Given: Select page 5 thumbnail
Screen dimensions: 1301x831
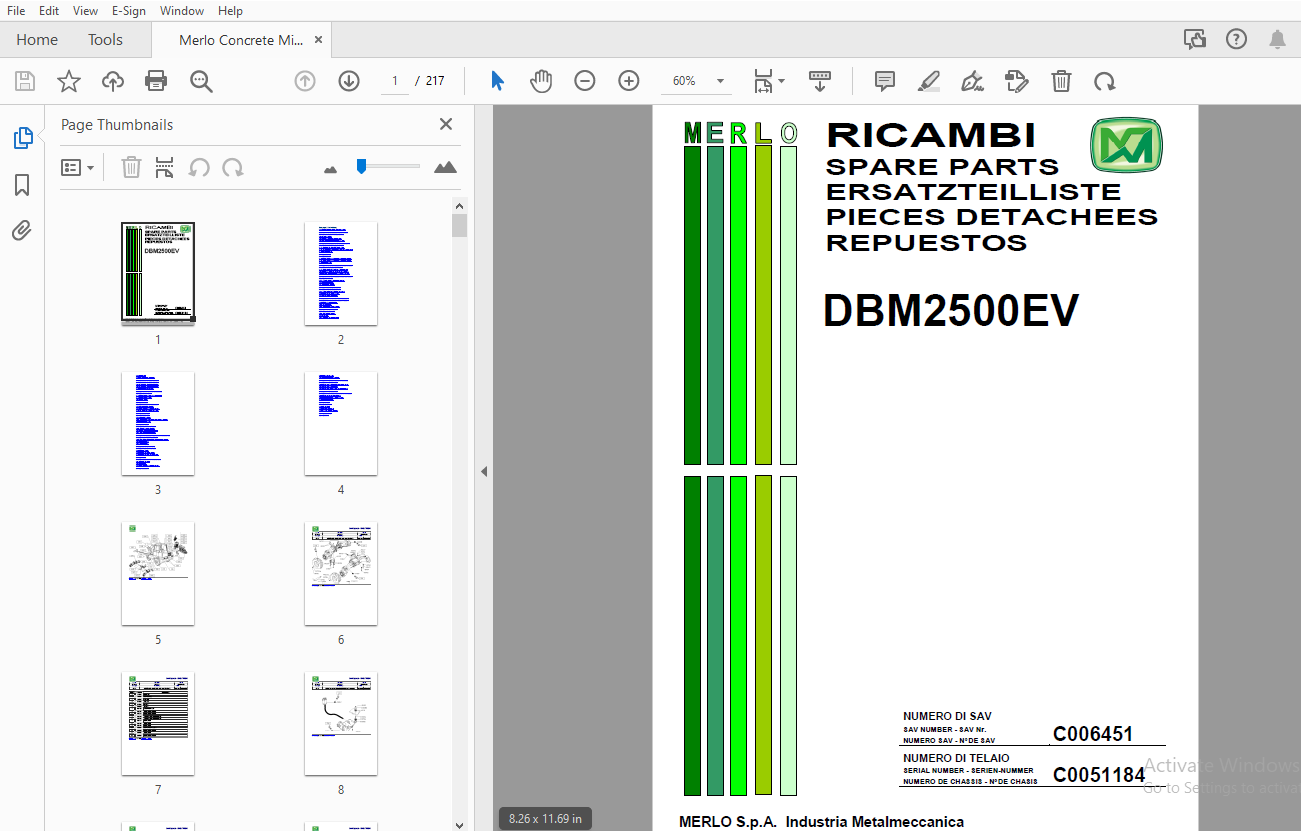Looking at the screenshot, I should [158, 573].
